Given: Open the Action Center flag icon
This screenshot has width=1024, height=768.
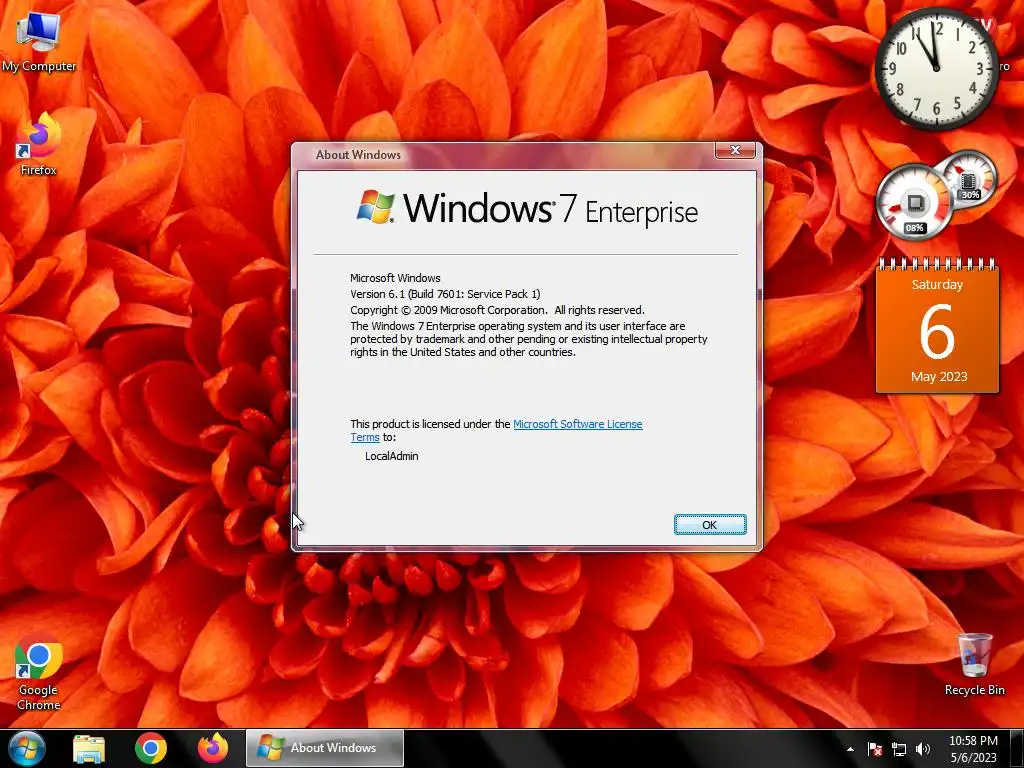Looking at the screenshot, I should coord(875,749).
